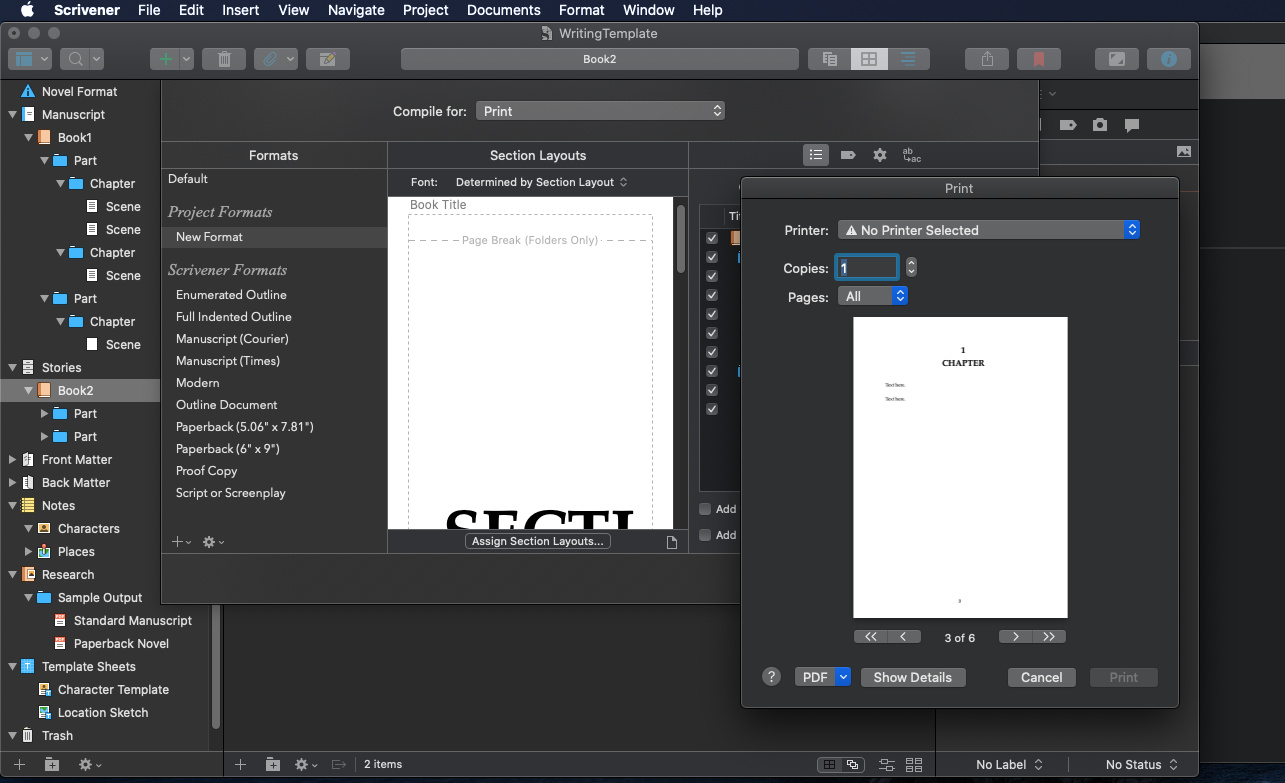Click add plus icon in editor footer
Screen dimensions: 1285x783
[240, 765]
